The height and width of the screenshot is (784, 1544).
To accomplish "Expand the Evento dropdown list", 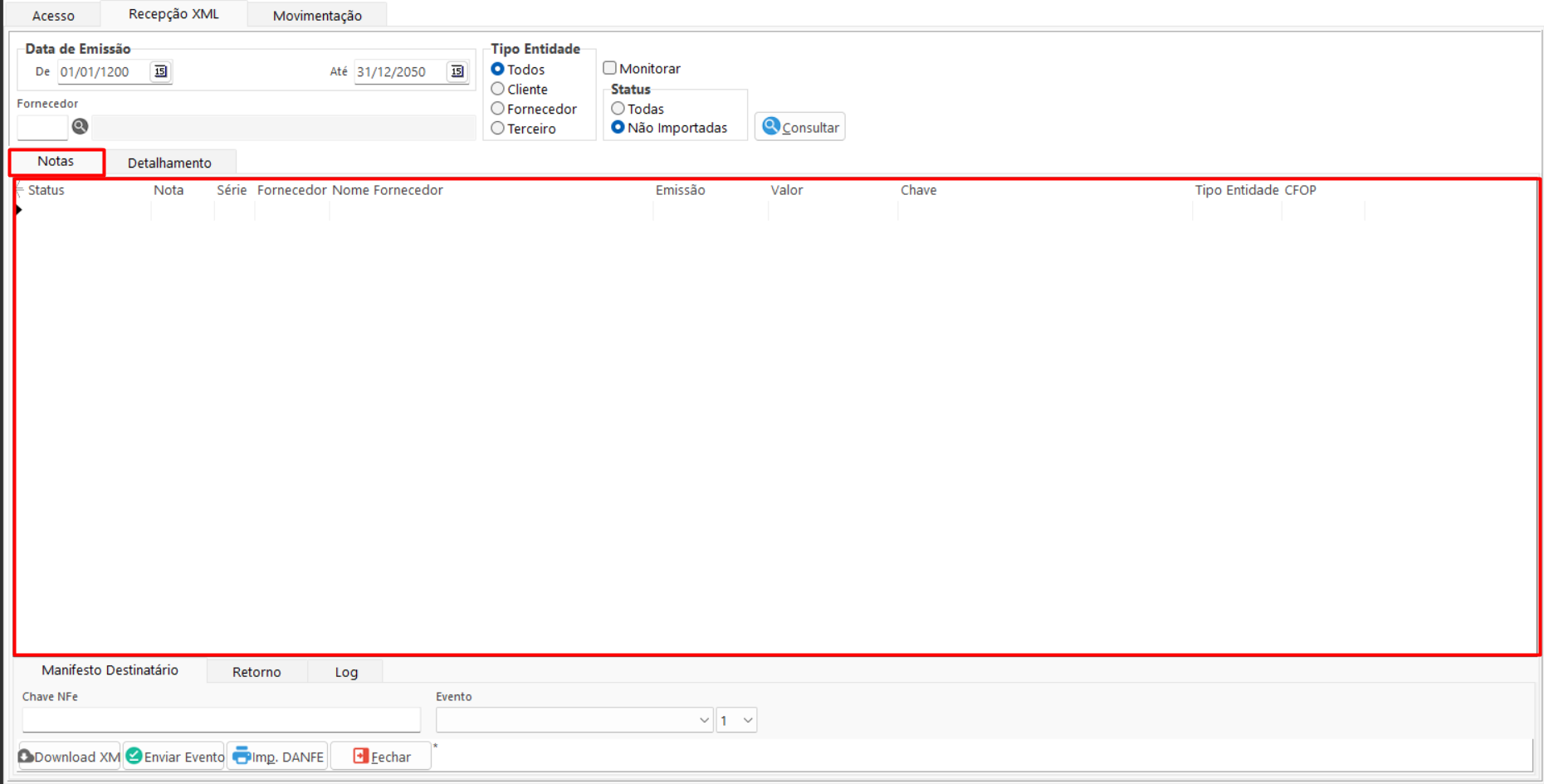I will click(703, 720).
